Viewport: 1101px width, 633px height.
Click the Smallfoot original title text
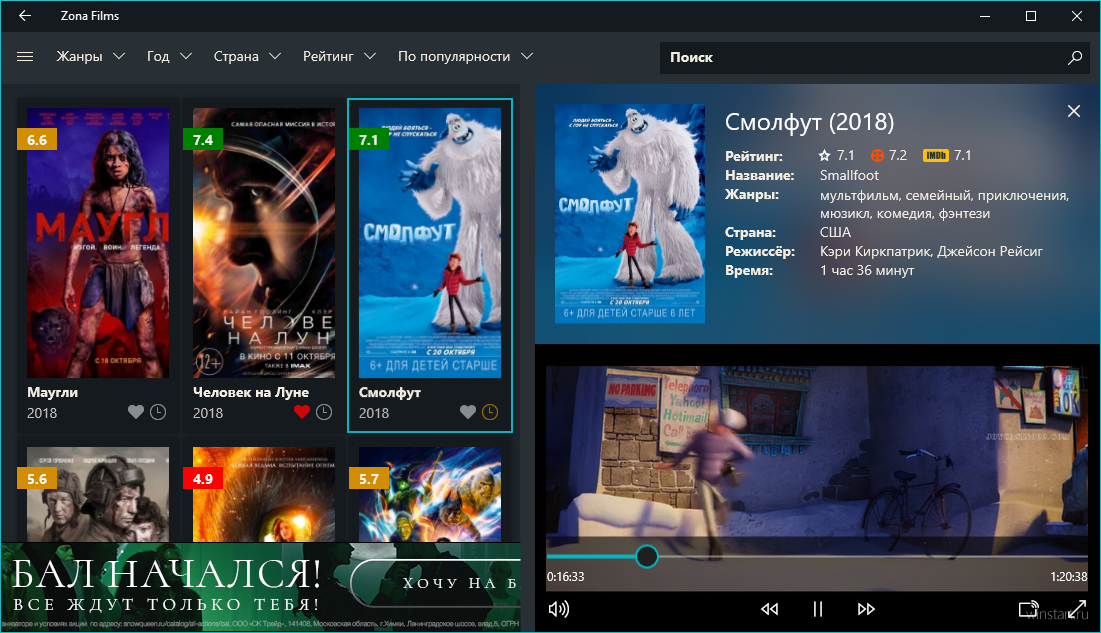pos(849,176)
